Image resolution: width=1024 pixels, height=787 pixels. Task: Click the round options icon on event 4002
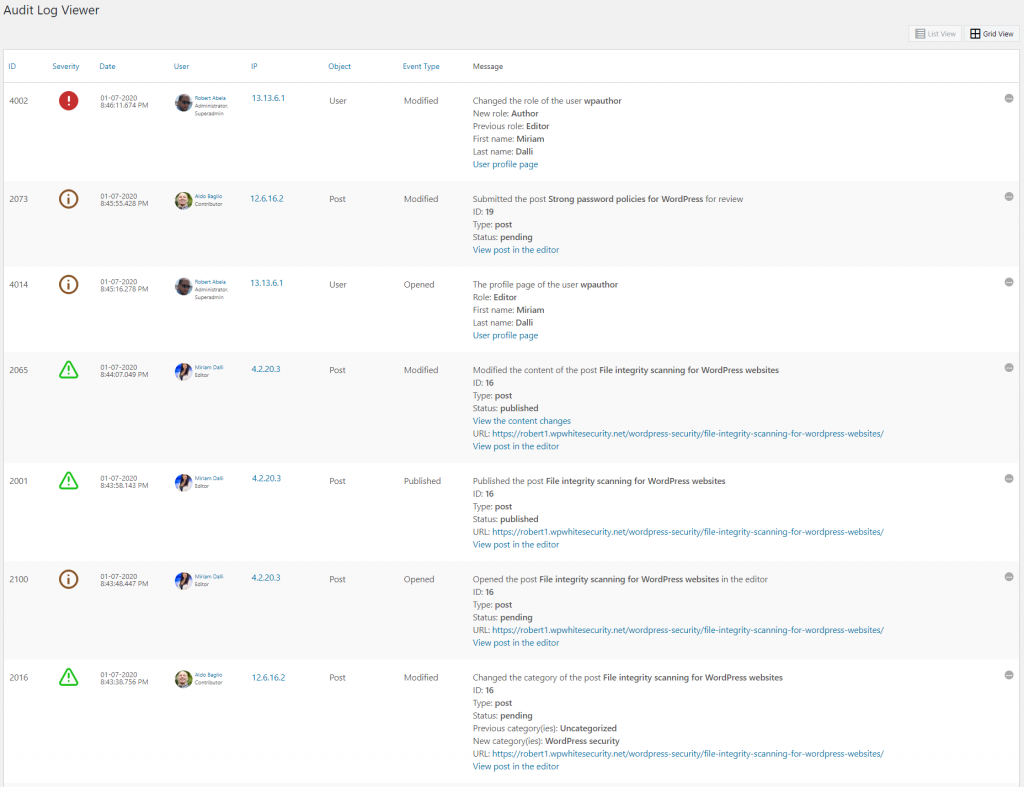tap(1008, 98)
